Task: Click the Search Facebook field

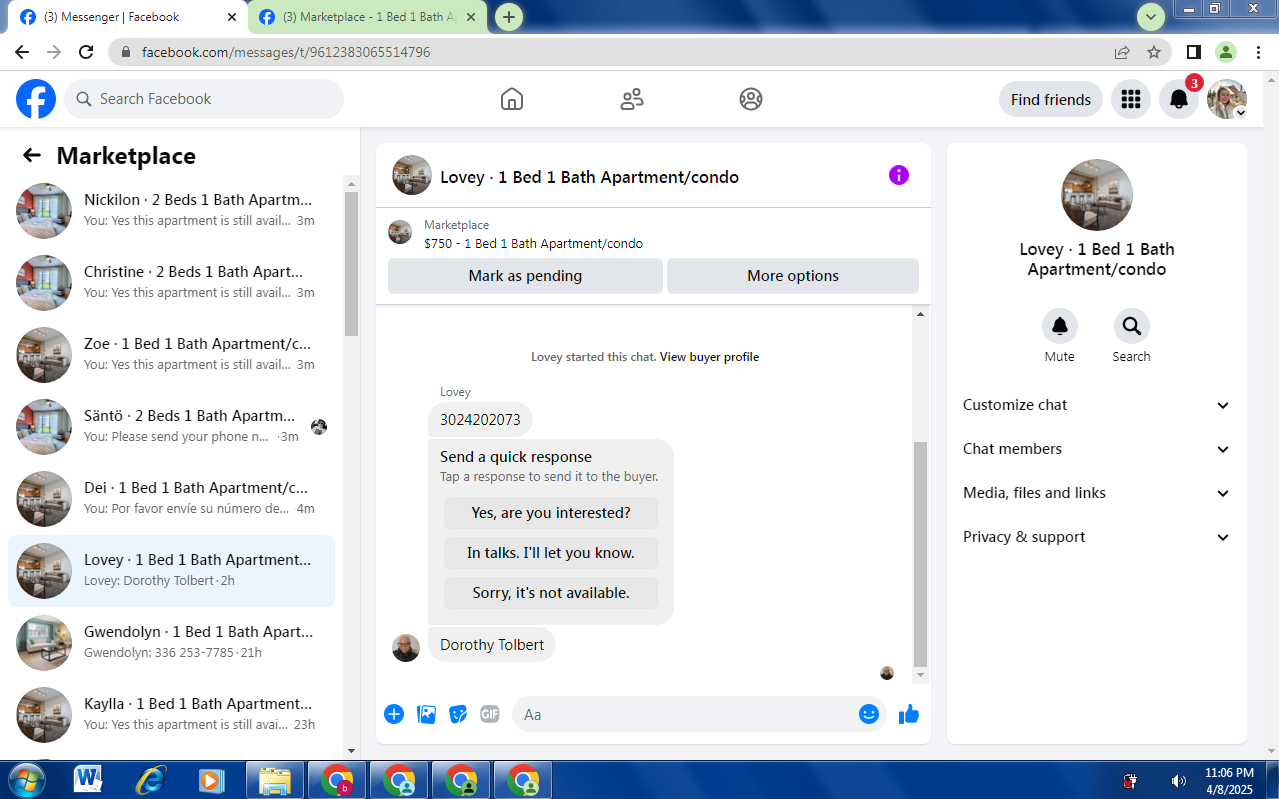Action: [x=204, y=99]
